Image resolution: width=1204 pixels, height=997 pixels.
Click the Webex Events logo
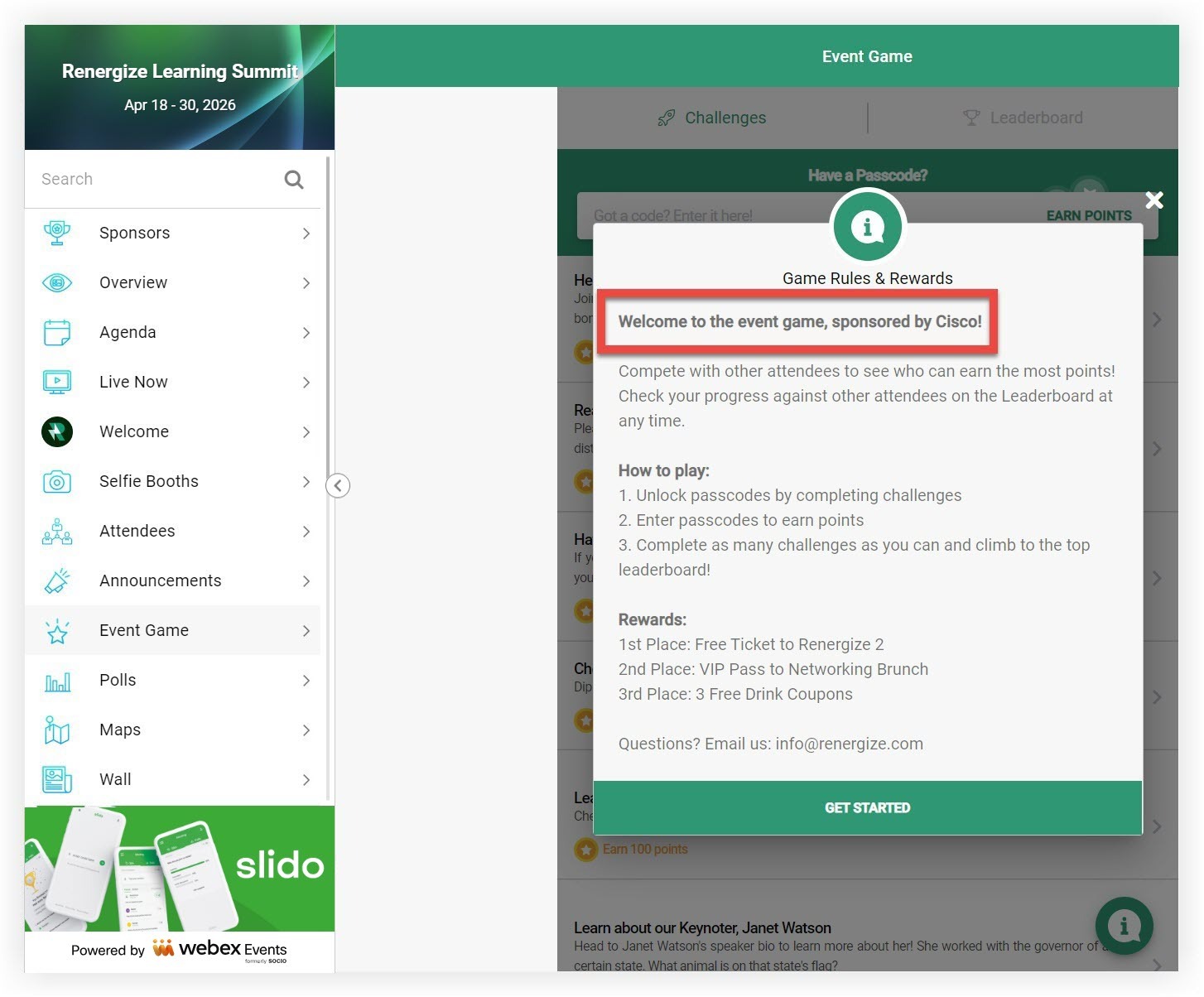220,950
